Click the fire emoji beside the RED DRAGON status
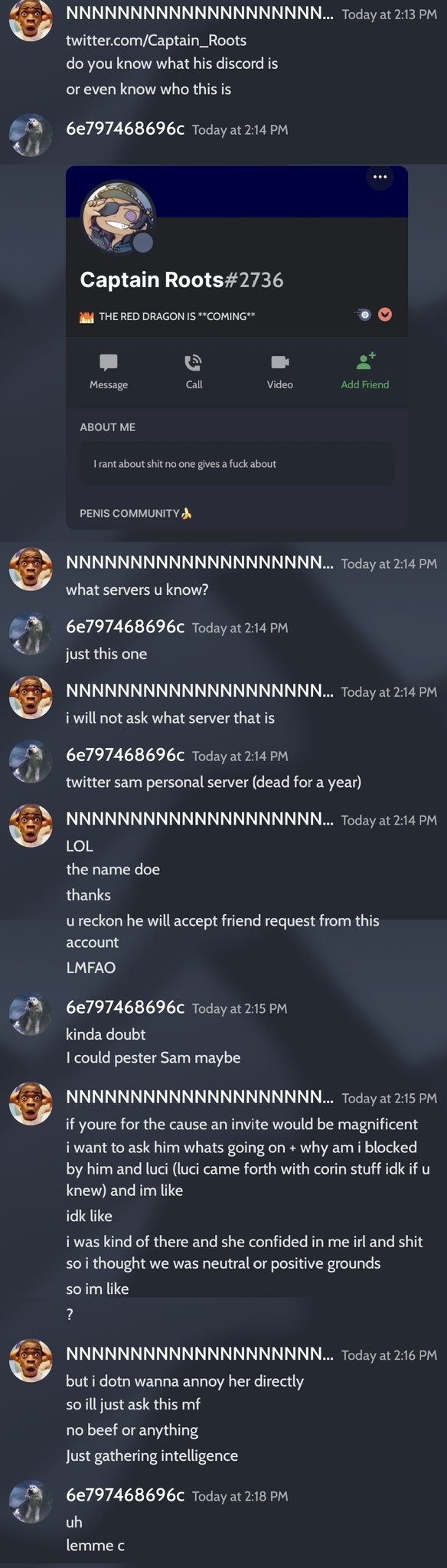The width and height of the screenshot is (447, 1568). click(86, 316)
